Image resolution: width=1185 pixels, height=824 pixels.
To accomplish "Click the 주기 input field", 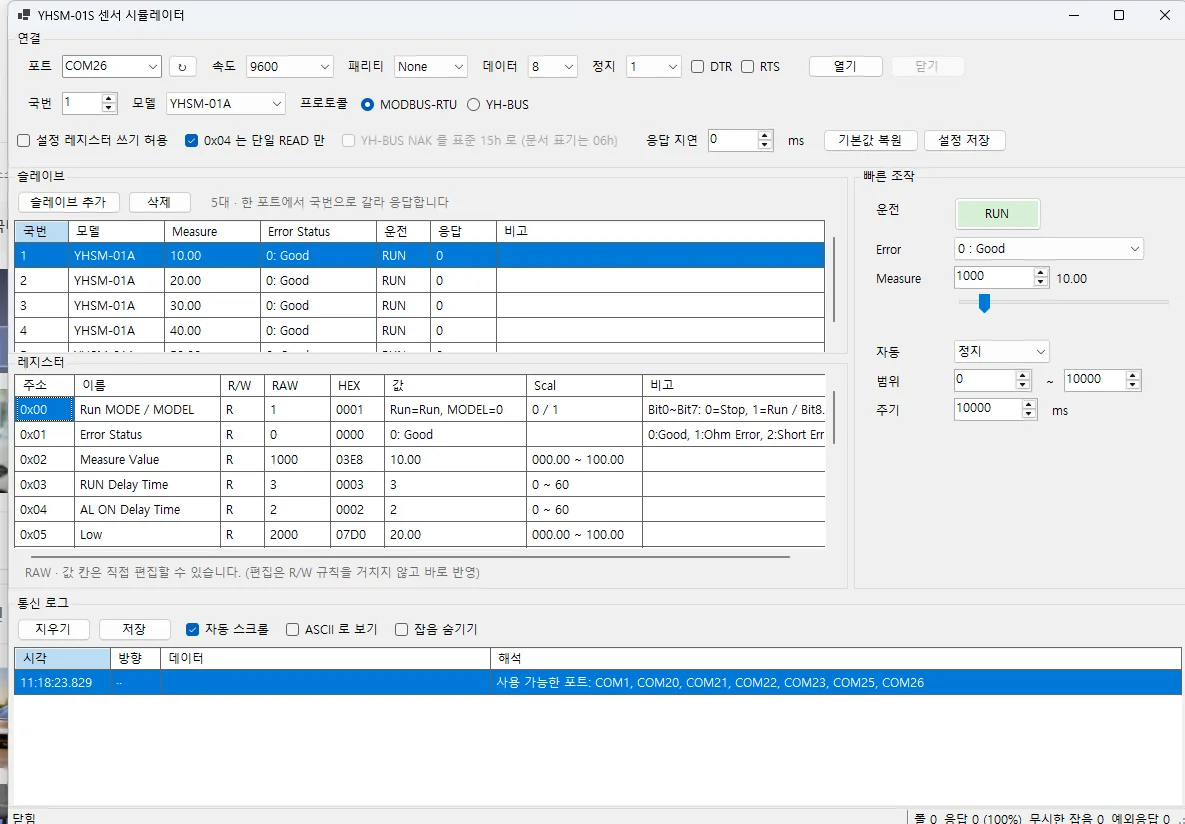I will [988, 409].
